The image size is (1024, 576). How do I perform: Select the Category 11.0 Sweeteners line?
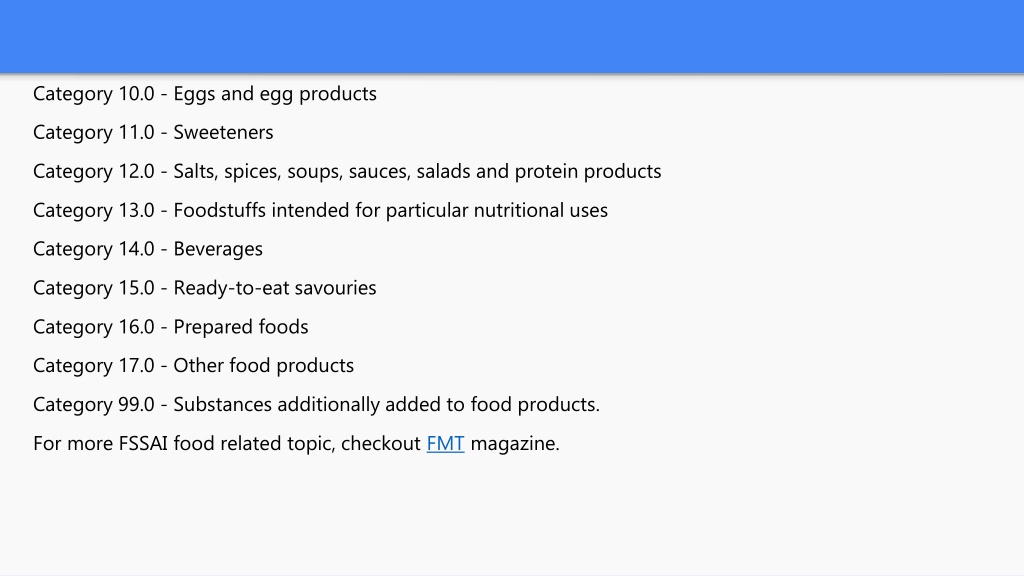pos(153,133)
